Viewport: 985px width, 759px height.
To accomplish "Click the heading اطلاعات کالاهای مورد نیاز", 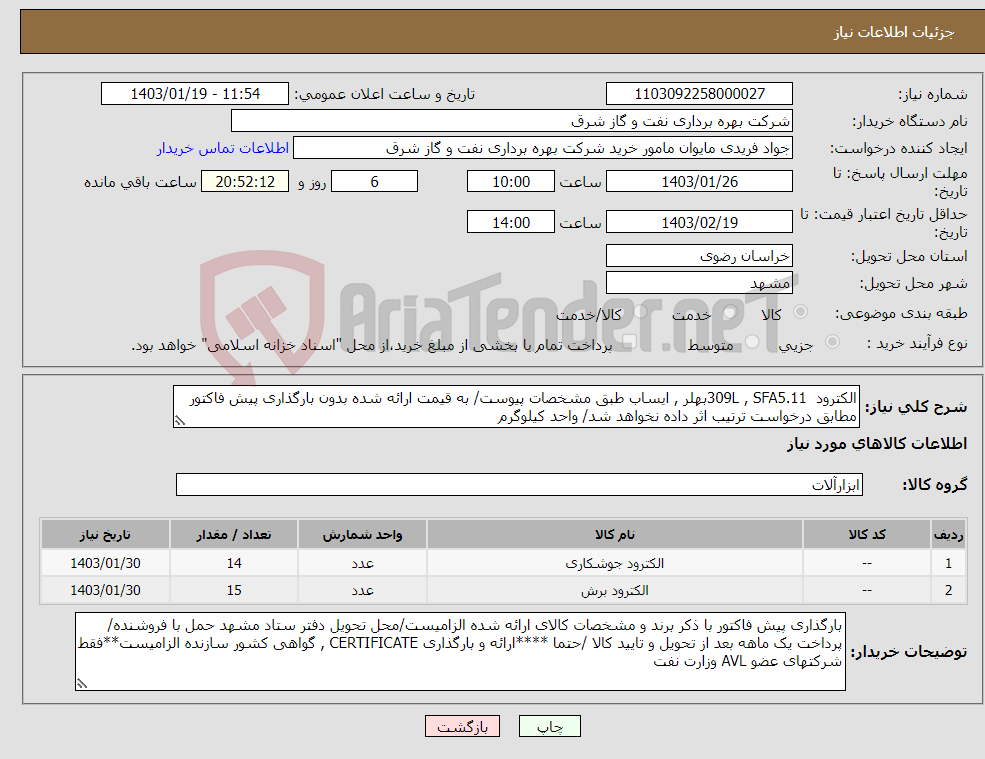I will pos(877,444).
